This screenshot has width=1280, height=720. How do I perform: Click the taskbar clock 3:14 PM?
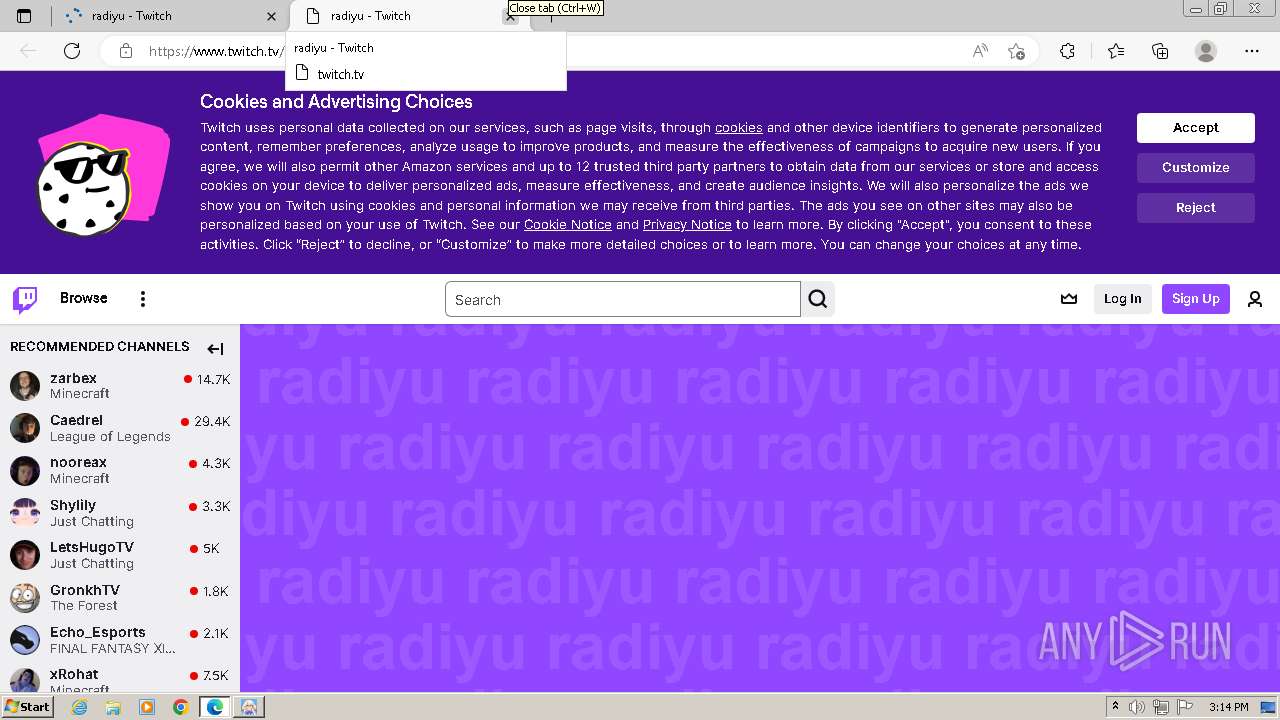tap(1228, 707)
